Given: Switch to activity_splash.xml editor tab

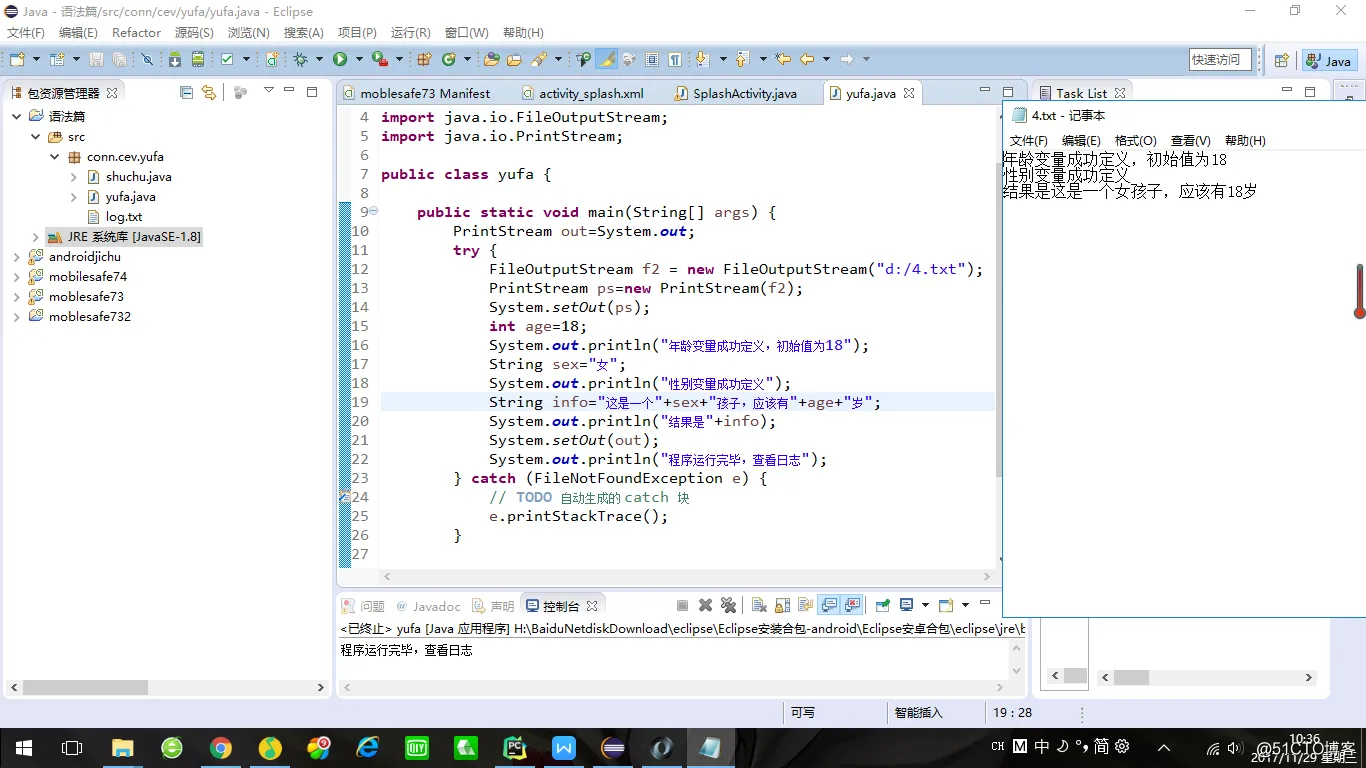Looking at the screenshot, I should [x=591, y=93].
